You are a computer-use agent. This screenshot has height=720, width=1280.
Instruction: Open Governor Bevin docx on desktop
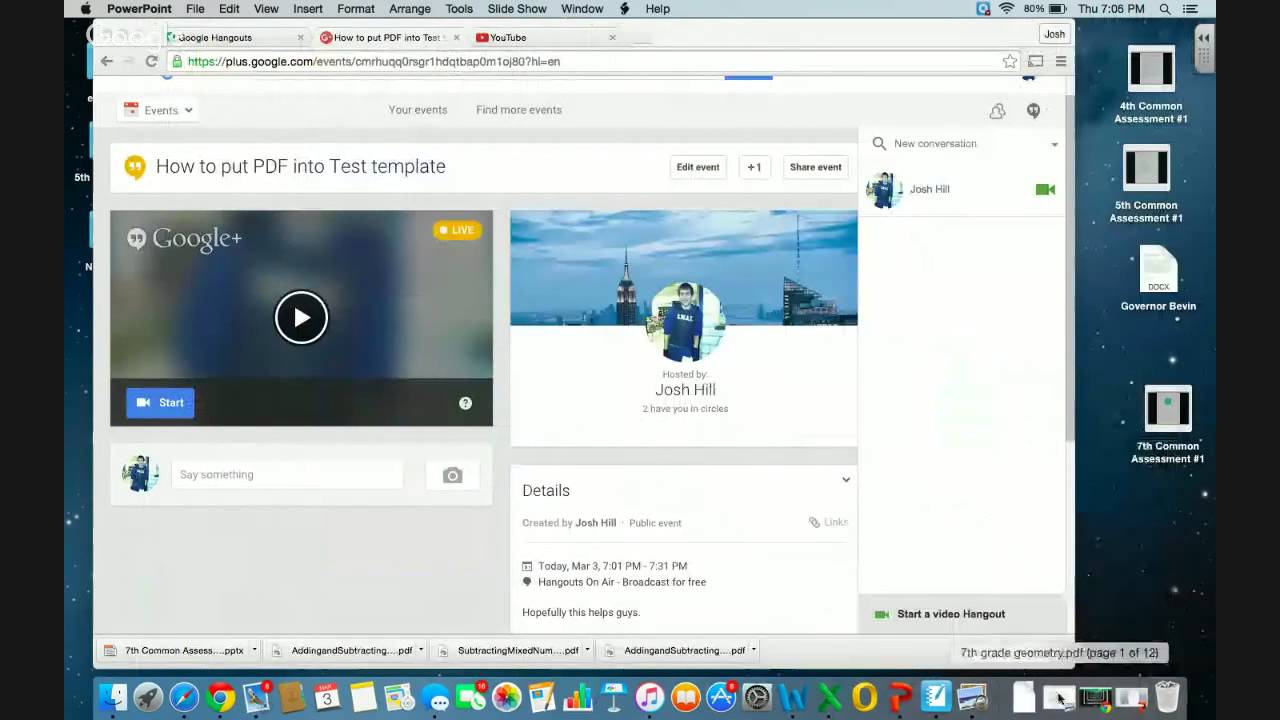(1158, 279)
